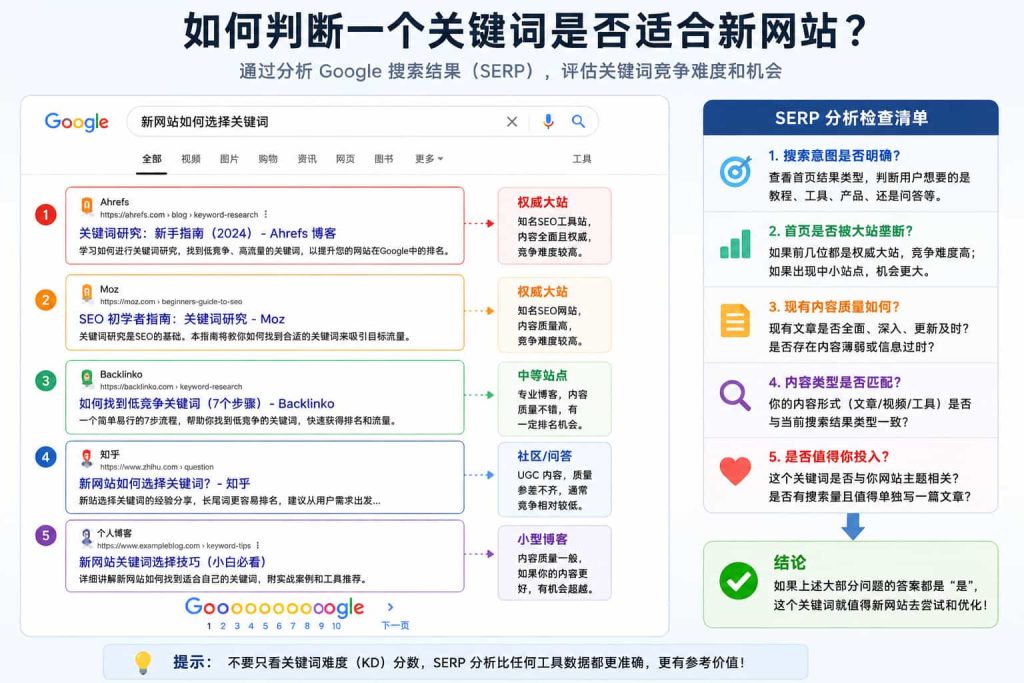1024x683 pixels.
Task: Expand the 更多 dropdown in the search tabs
Action: (429, 159)
